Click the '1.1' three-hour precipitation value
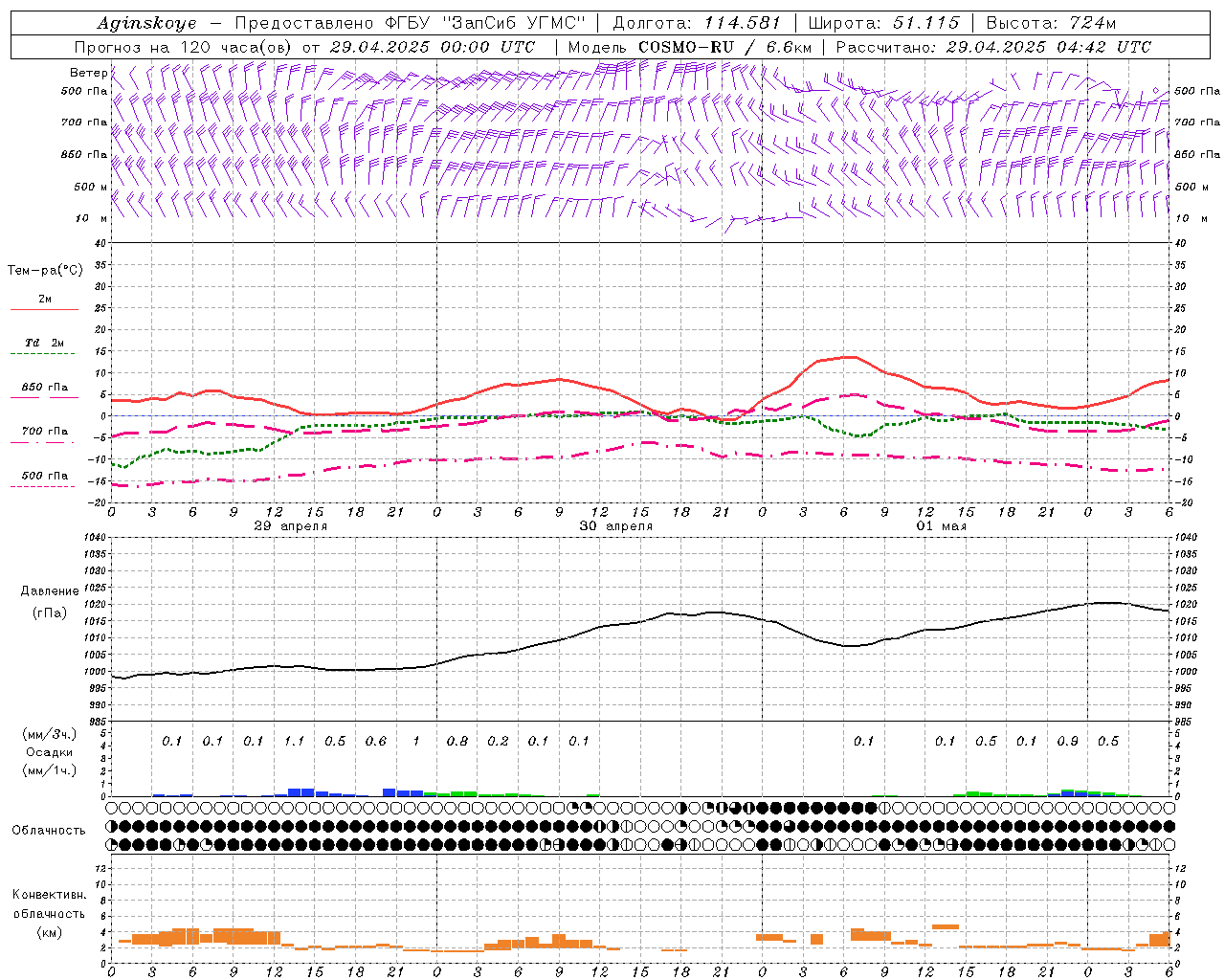Viewport: 1225px width, 980px height. click(x=294, y=741)
